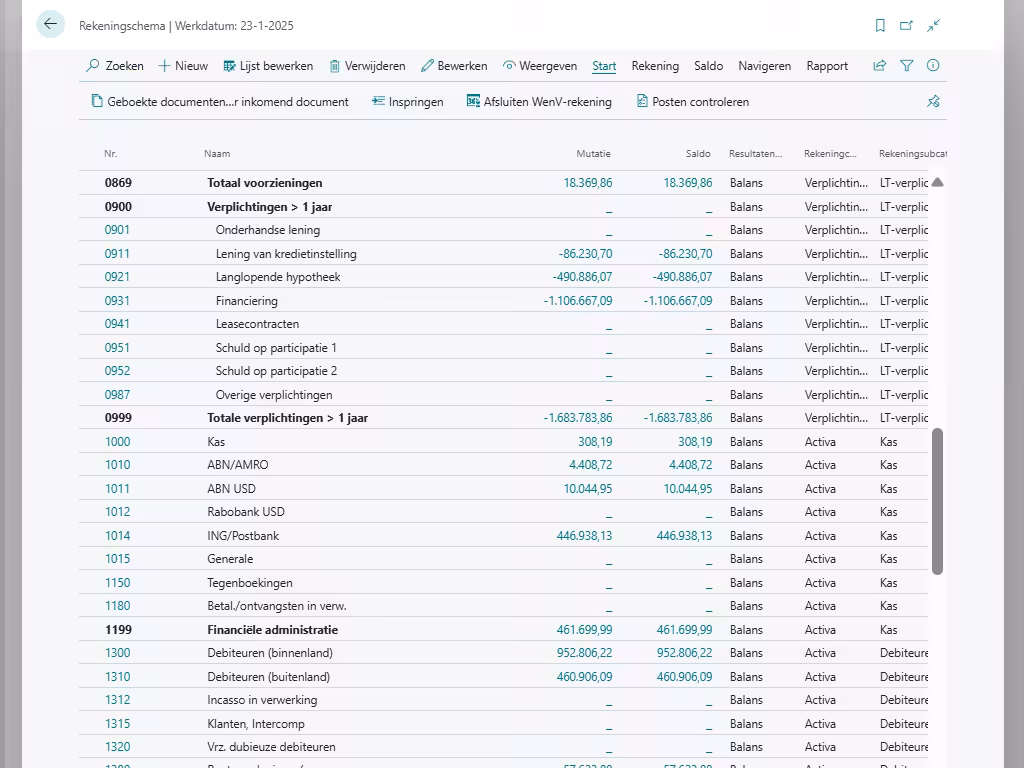
Task: Click the vertical scrollbar thumb
Action: 937,502
